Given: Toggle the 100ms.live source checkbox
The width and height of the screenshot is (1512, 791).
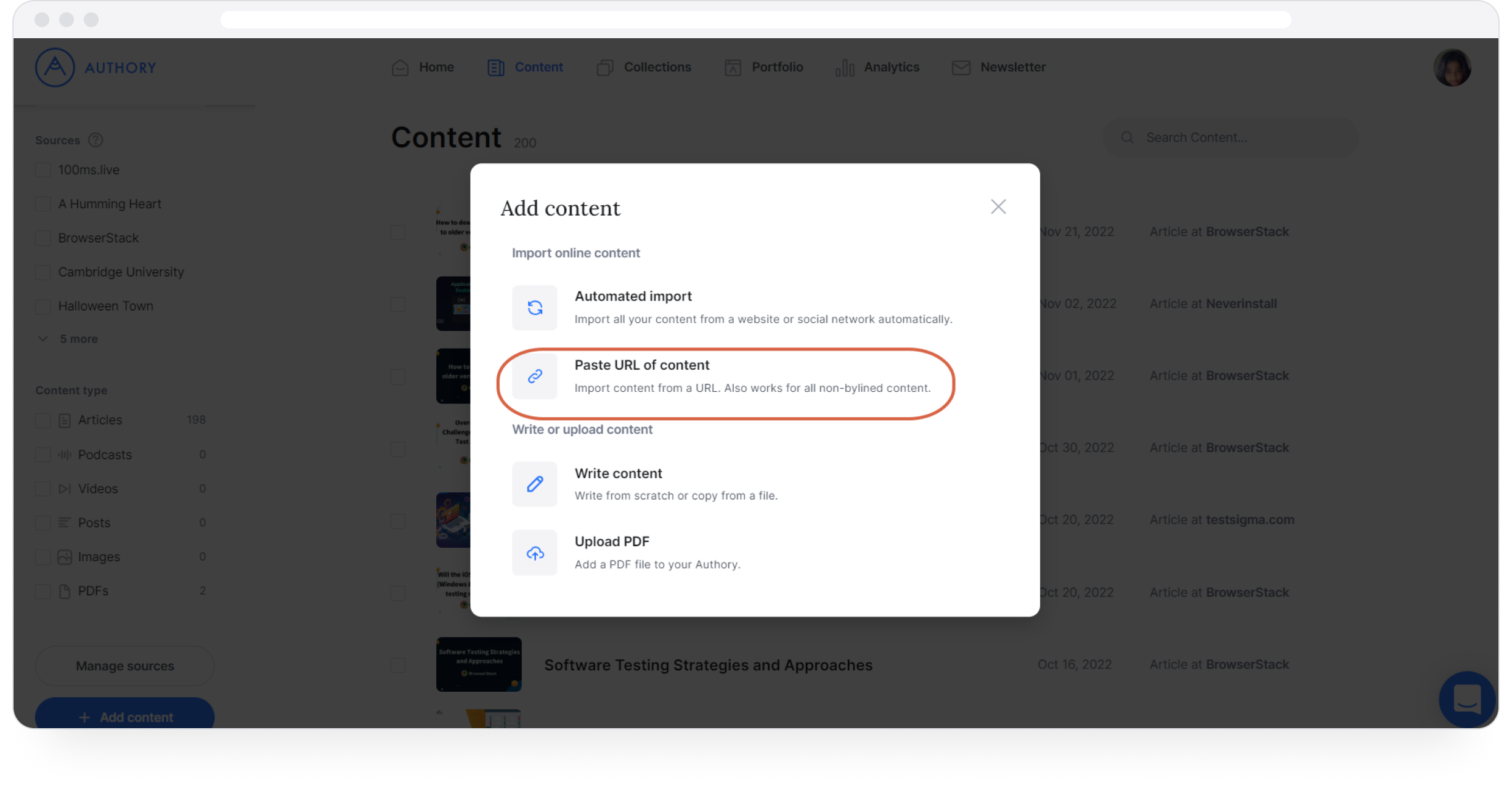Looking at the screenshot, I should (x=43, y=170).
